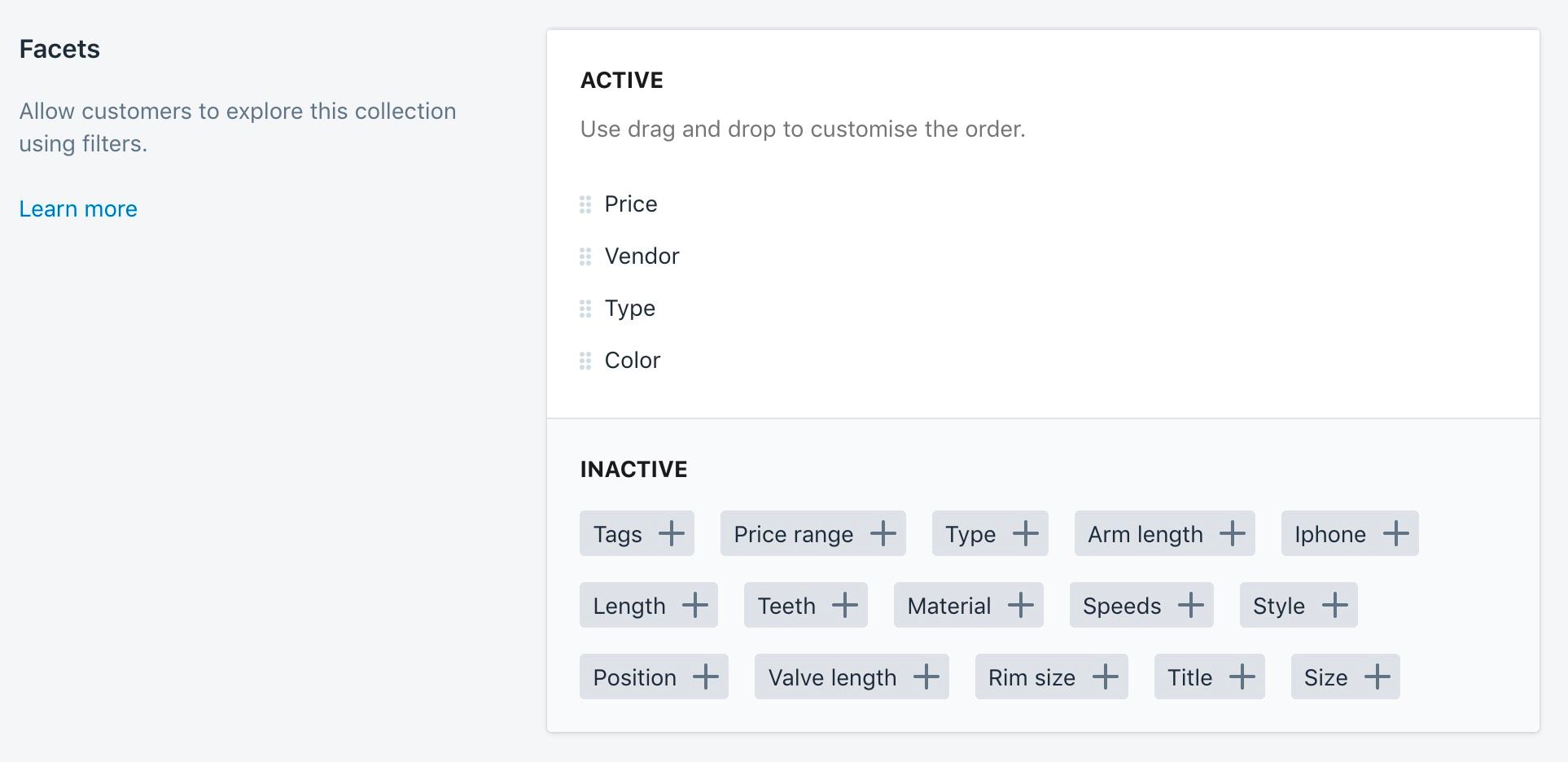Click the plus icon on Tags facet

672,533
